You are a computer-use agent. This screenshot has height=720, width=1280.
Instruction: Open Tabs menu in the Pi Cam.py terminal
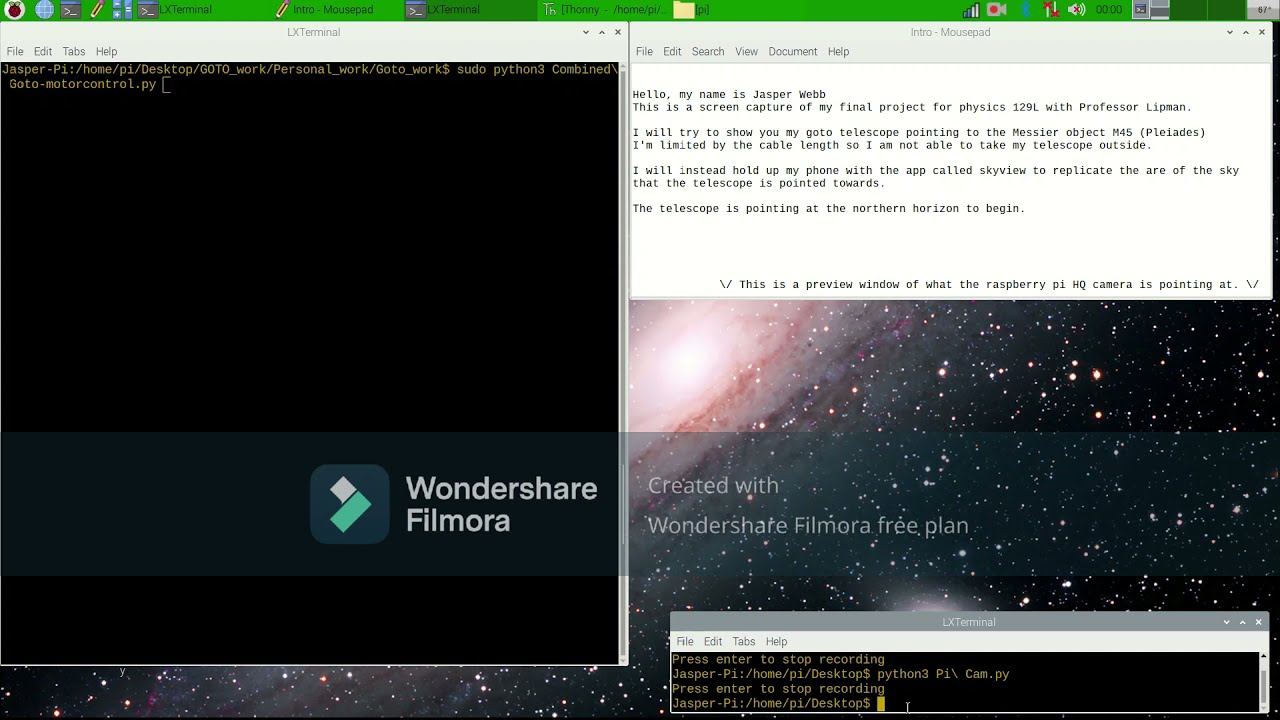744,641
